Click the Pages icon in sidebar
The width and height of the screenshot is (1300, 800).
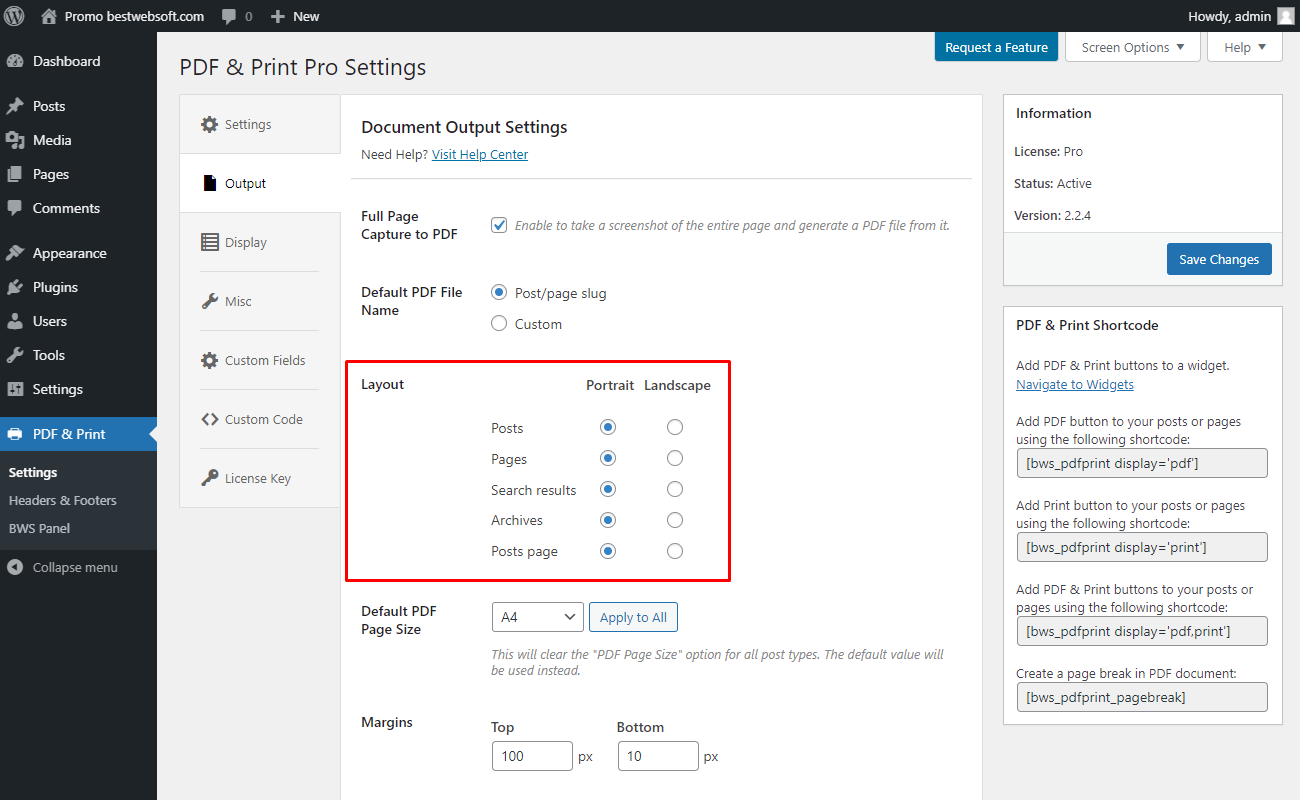(x=15, y=174)
